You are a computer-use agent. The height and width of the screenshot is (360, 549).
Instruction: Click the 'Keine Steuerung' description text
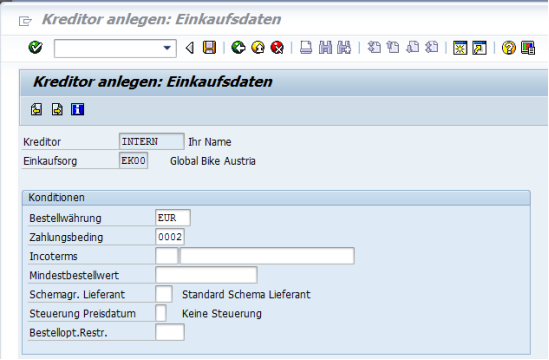click(222, 313)
